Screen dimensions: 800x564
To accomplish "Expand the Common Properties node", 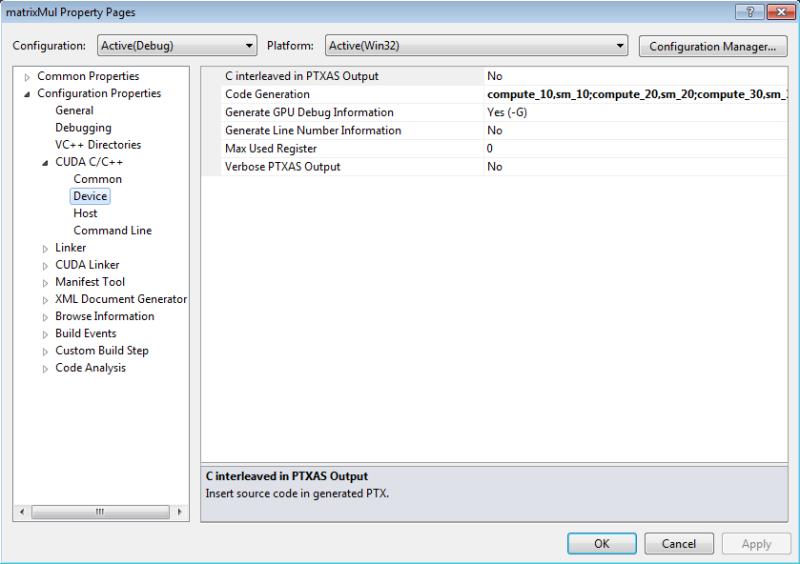I will tap(27, 77).
